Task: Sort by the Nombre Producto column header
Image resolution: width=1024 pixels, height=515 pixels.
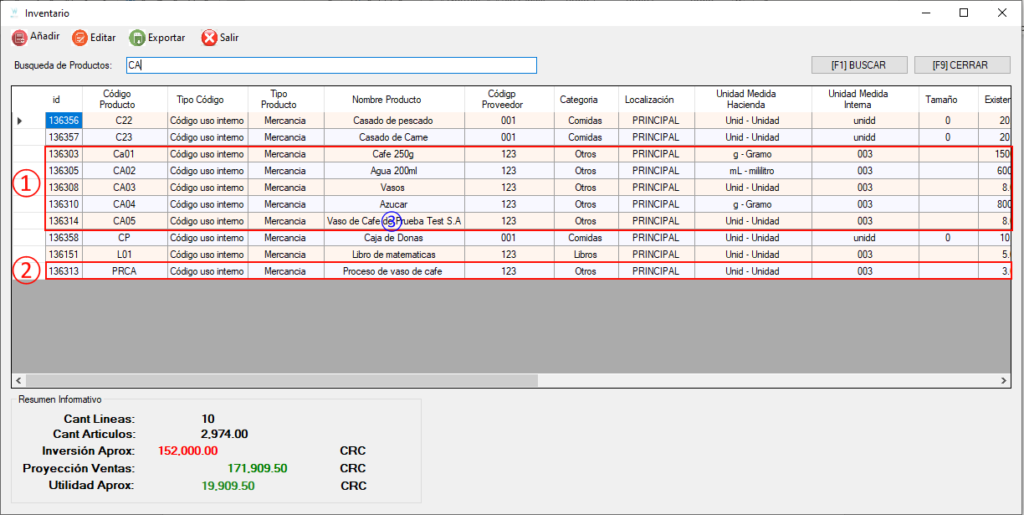Action: (386, 100)
